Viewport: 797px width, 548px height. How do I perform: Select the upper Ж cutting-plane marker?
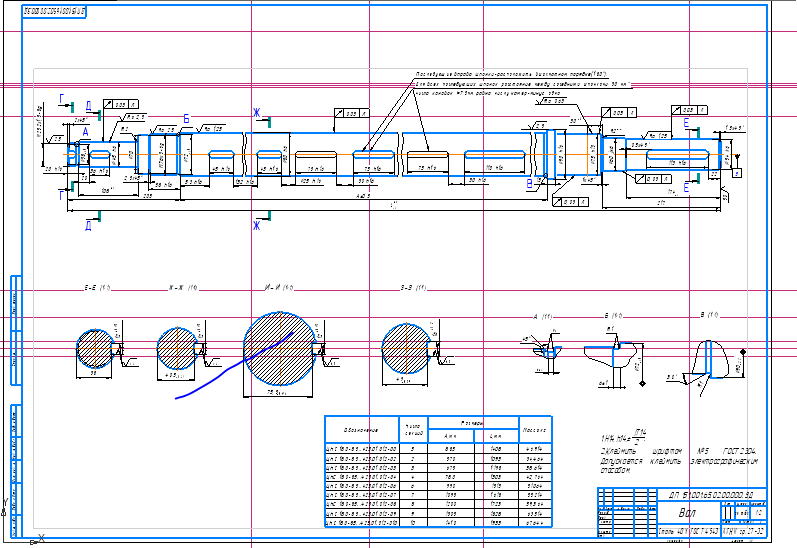point(257,111)
